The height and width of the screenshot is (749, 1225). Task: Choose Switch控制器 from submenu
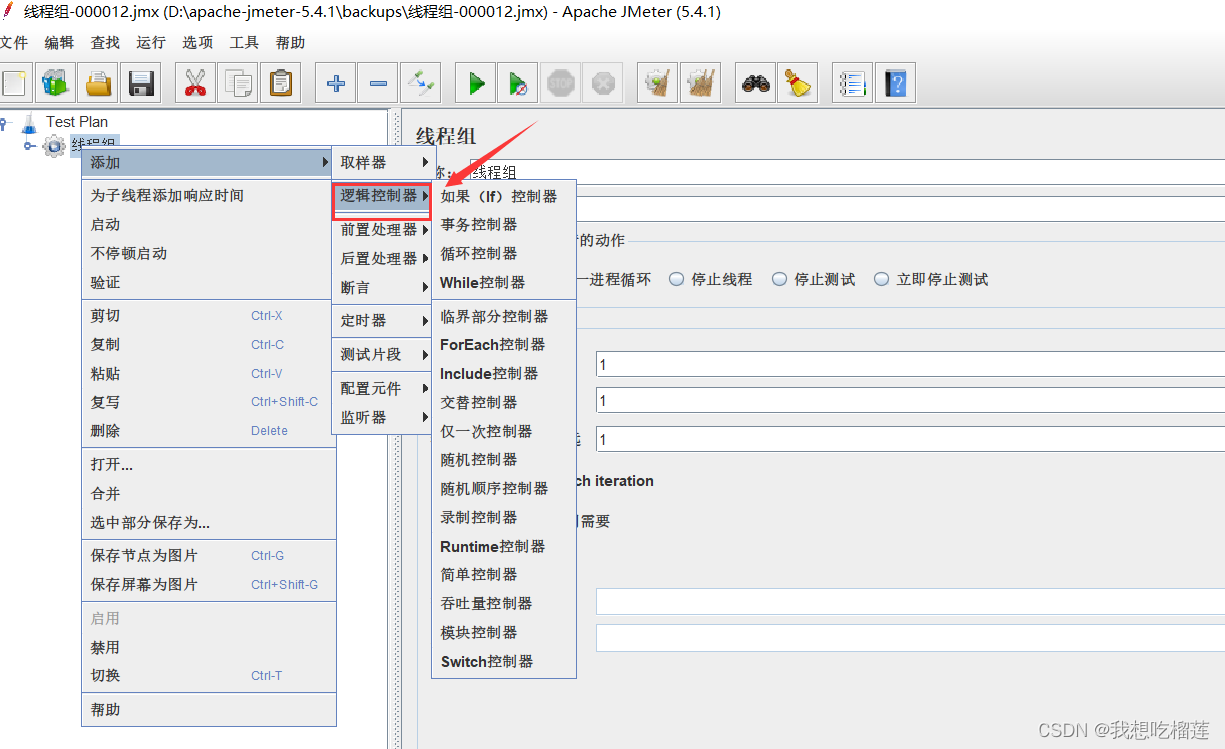[504, 661]
